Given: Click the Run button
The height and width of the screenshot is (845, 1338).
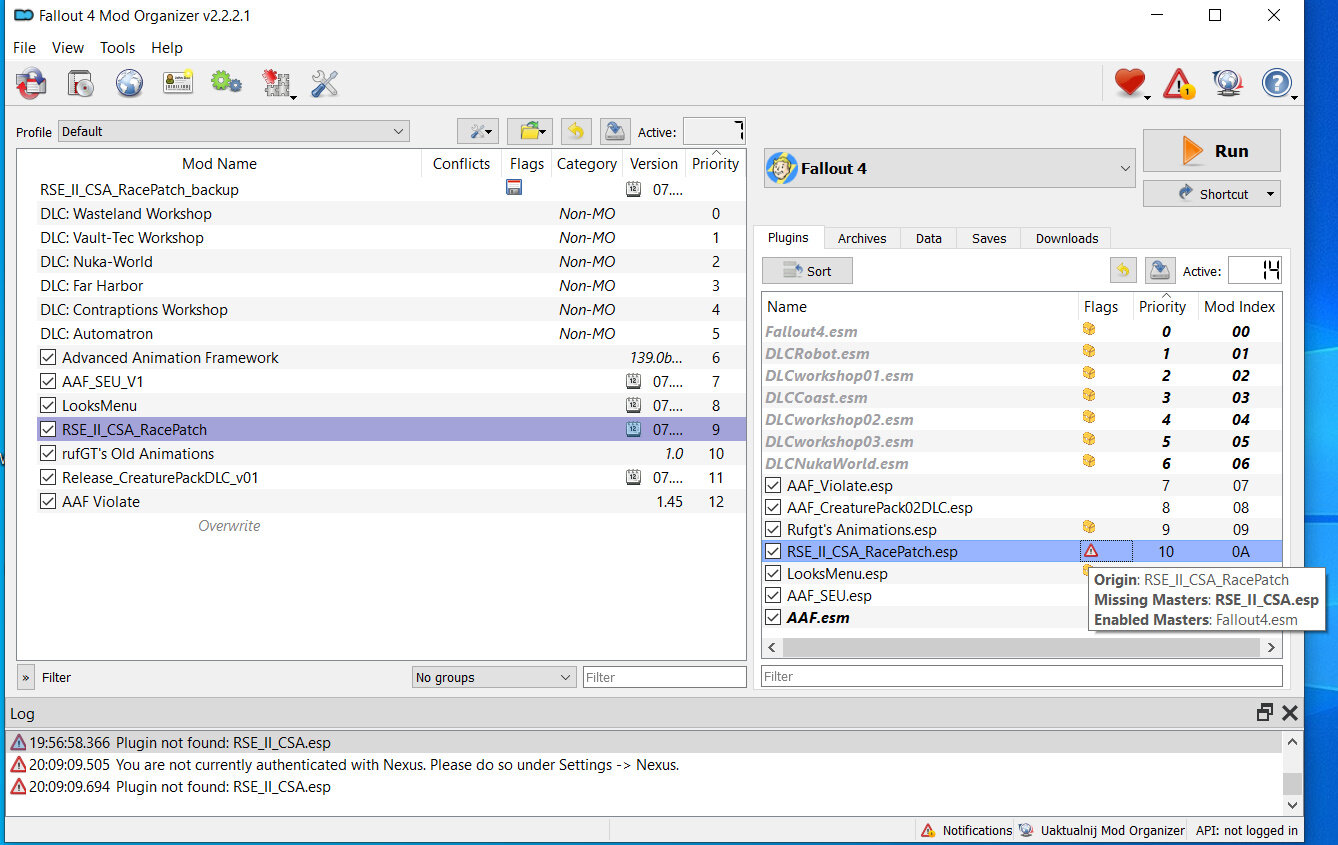Looking at the screenshot, I should pos(1212,151).
